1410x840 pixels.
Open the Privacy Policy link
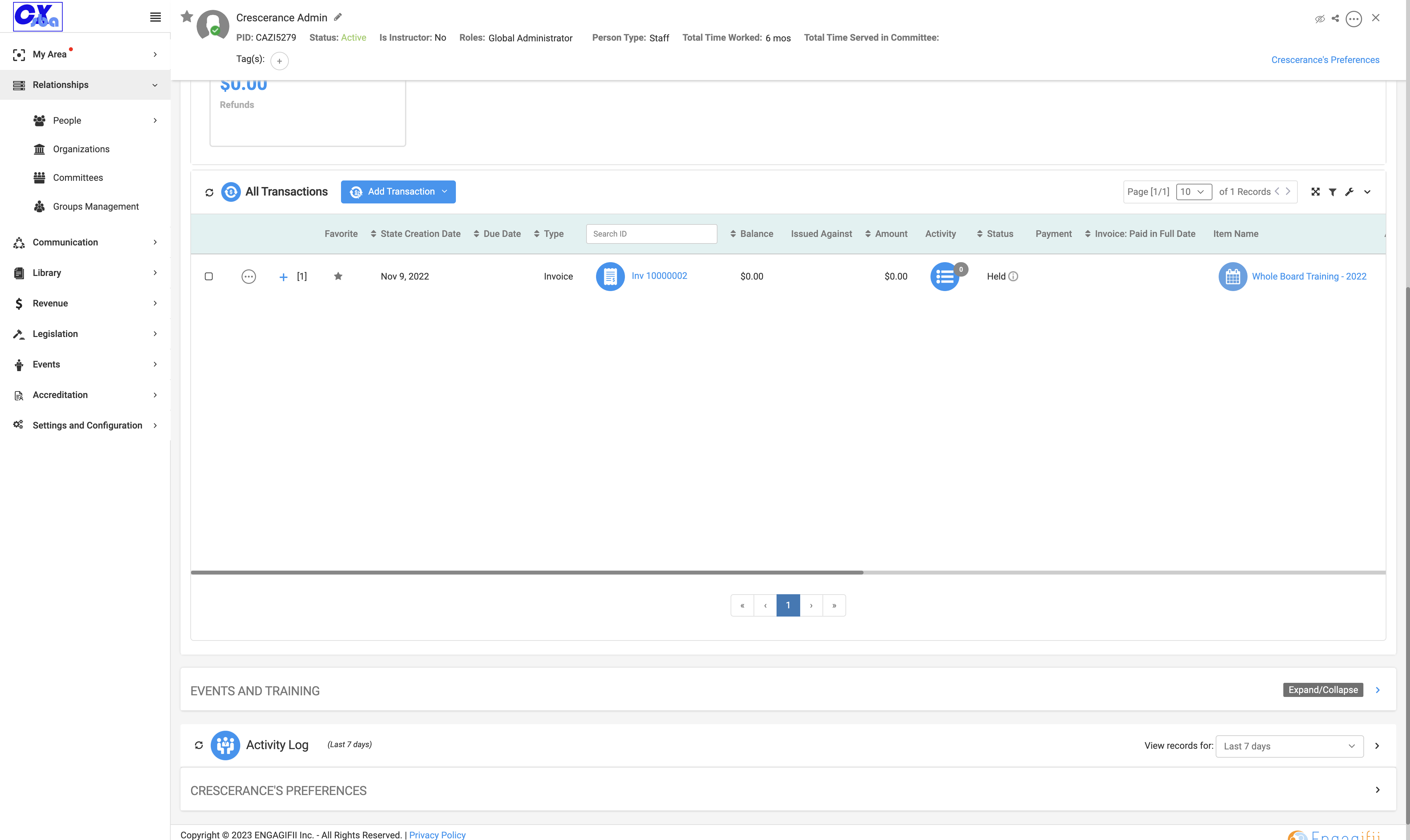pyautogui.click(x=437, y=835)
